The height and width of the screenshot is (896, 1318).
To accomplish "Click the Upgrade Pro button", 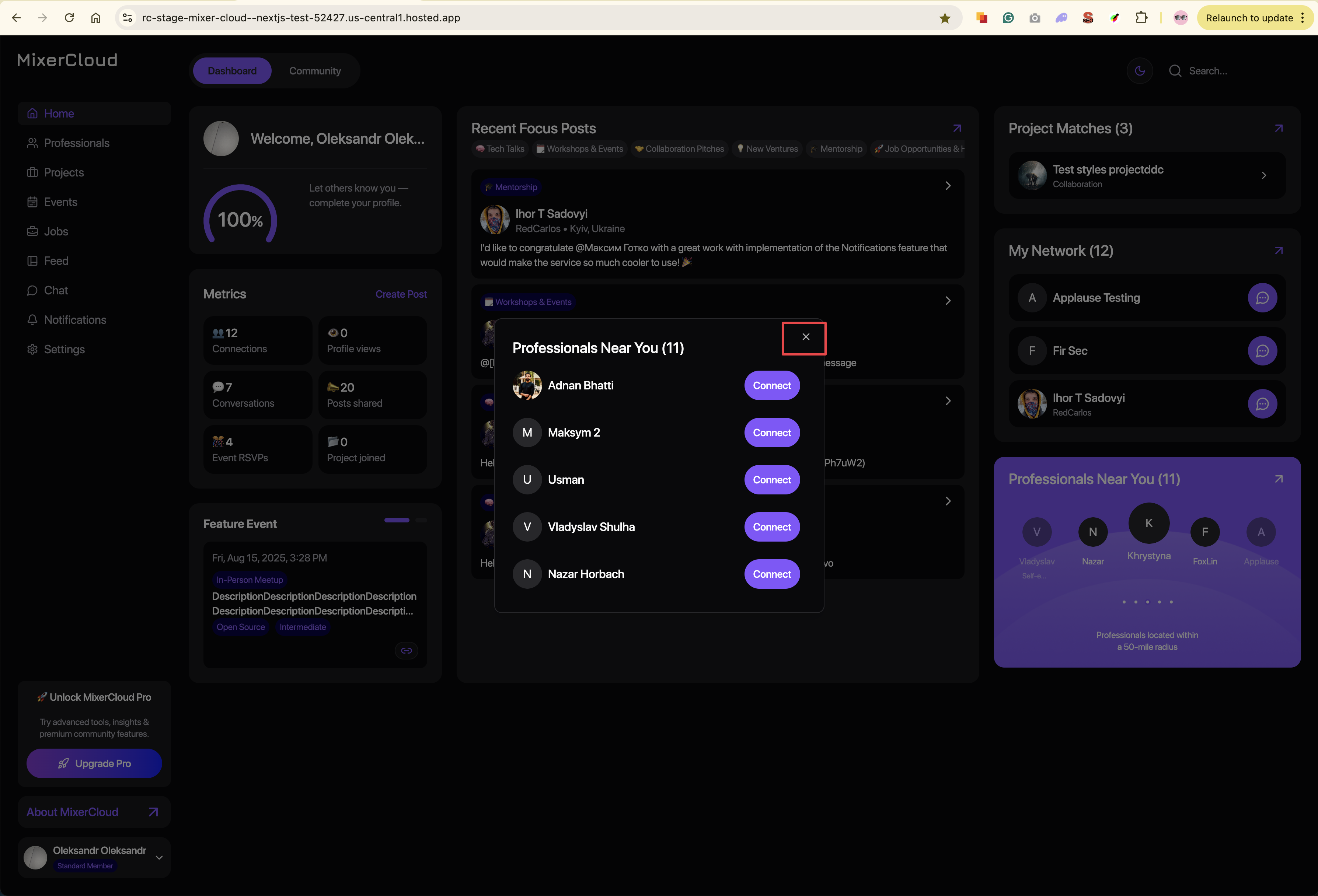I will click(94, 763).
